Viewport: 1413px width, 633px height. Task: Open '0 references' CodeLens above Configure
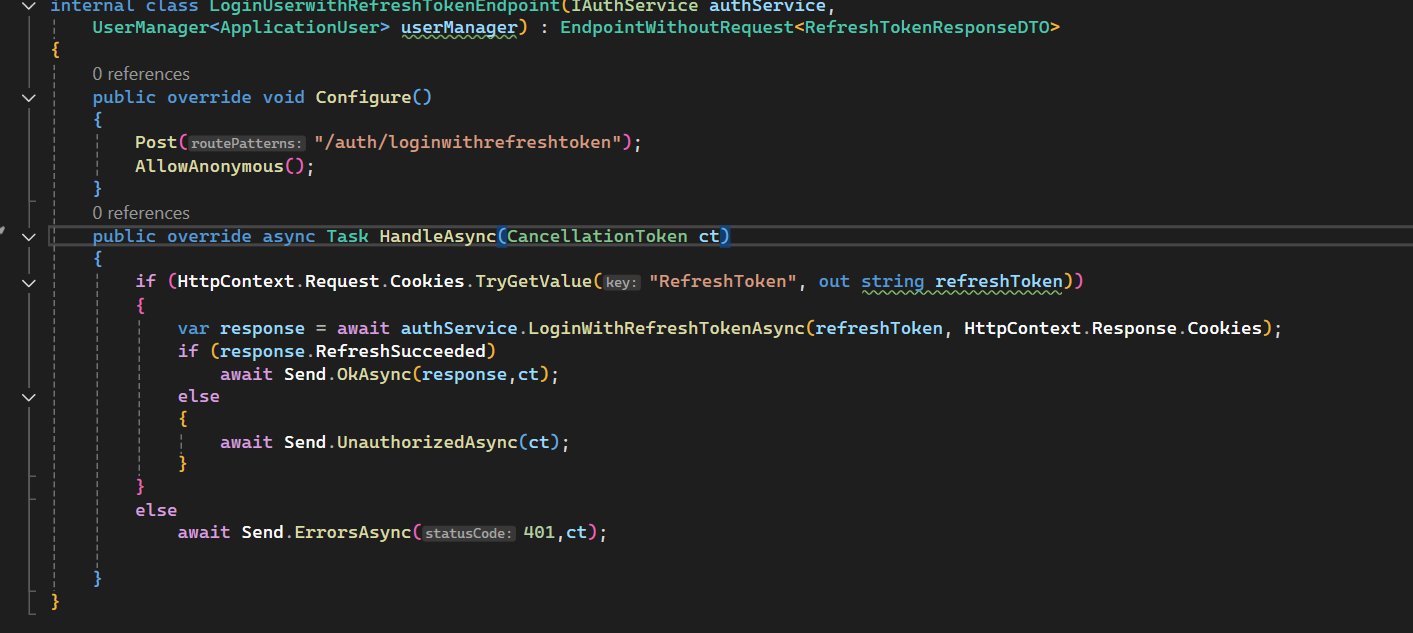(141, 74)
